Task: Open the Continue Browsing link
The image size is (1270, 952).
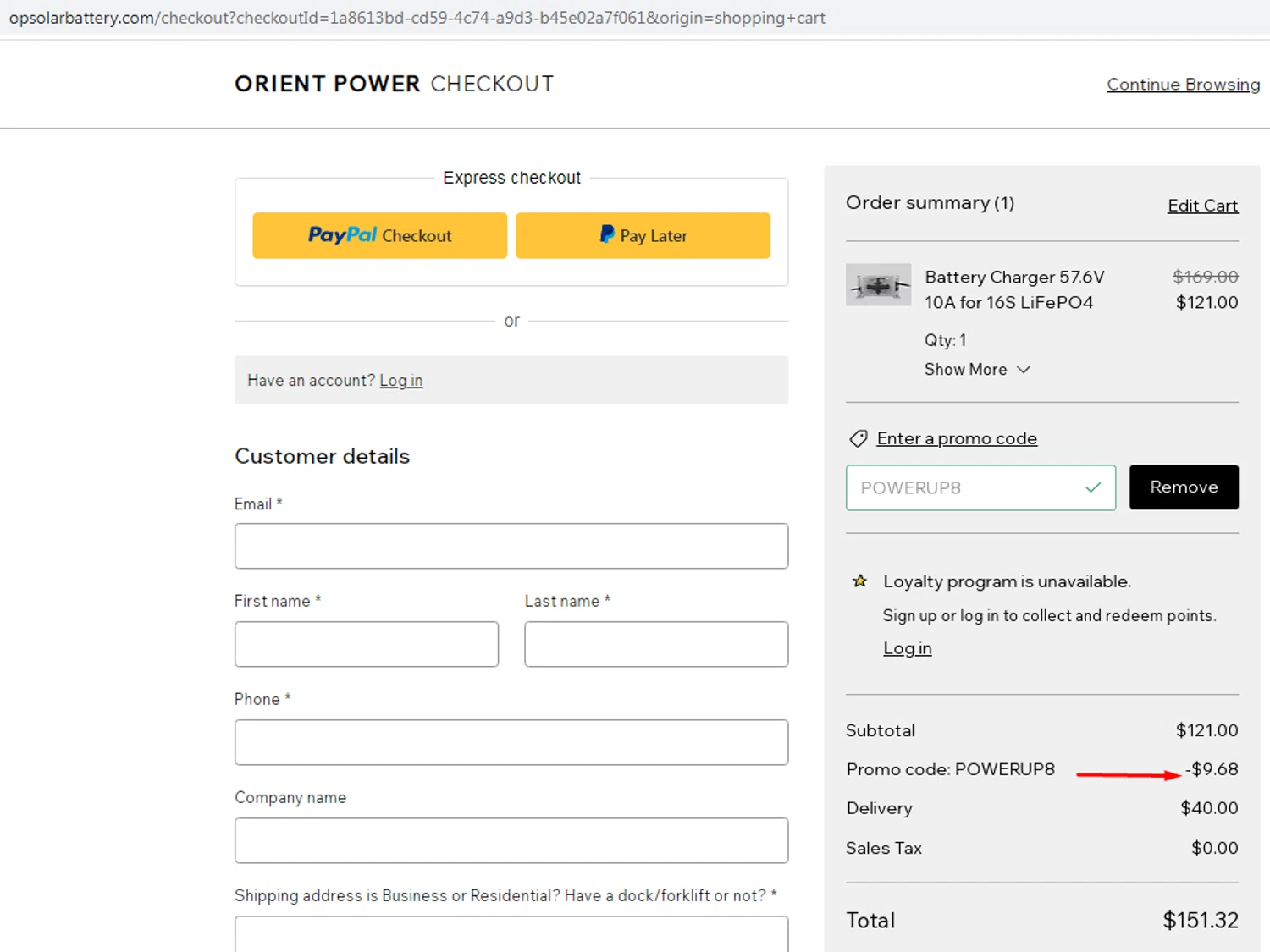Action: [1183, 85]
